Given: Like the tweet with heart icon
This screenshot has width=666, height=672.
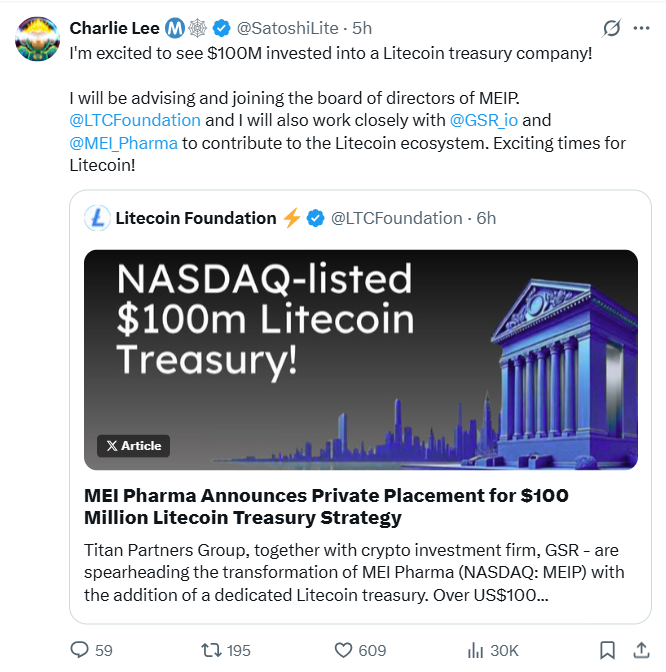Looking at the screenshot, I should [x=343, y=650].
